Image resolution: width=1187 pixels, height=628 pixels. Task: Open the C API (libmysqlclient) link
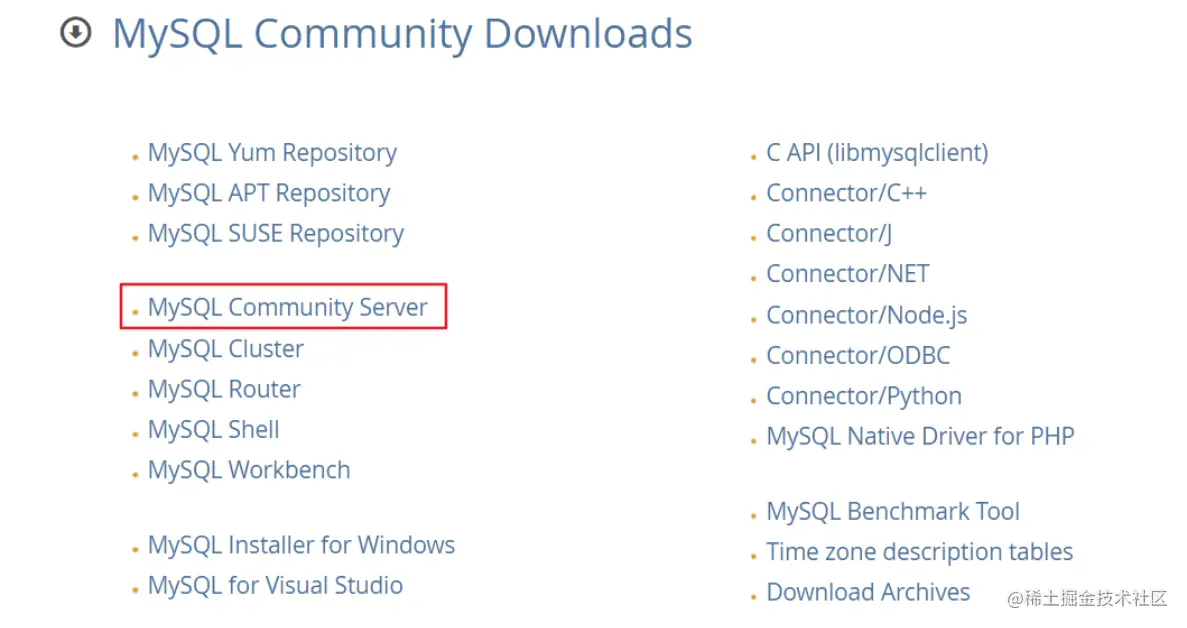tap(877, 154)
